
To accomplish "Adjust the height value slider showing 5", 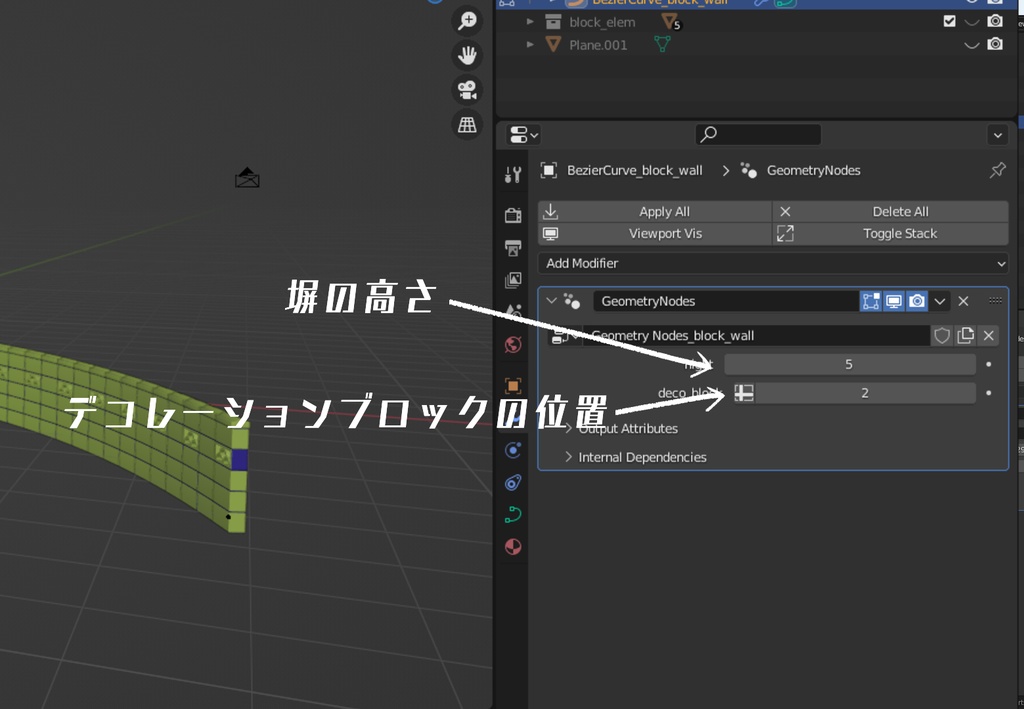I will pyautogui.click(x=850, y=364).
